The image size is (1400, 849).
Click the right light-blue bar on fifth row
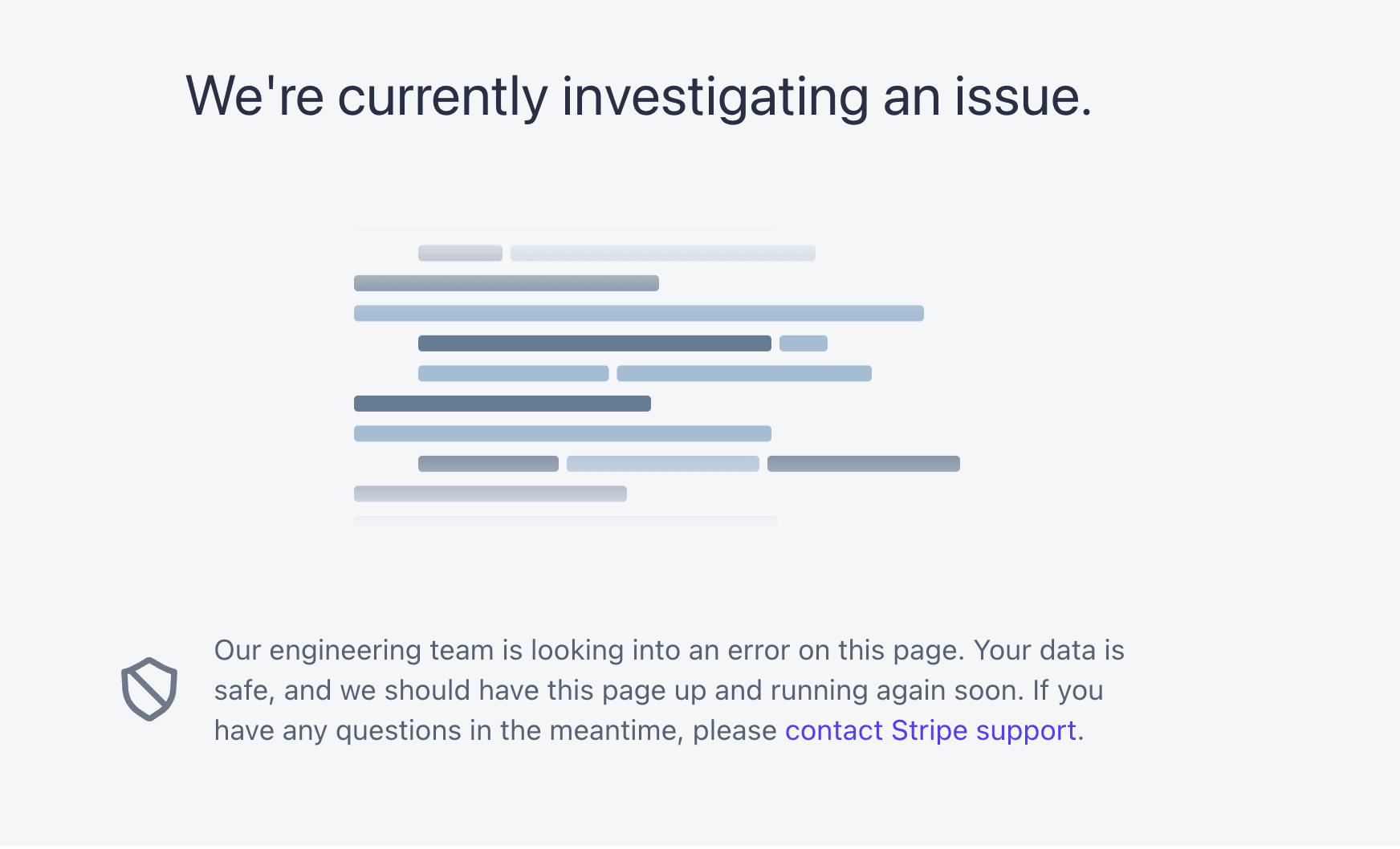[744, 373]
